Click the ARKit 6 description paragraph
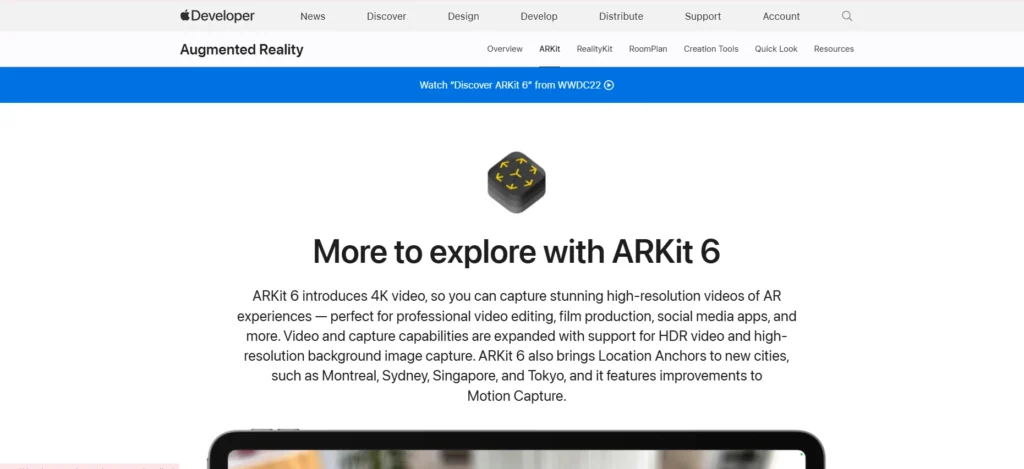 tap(517, 346)
